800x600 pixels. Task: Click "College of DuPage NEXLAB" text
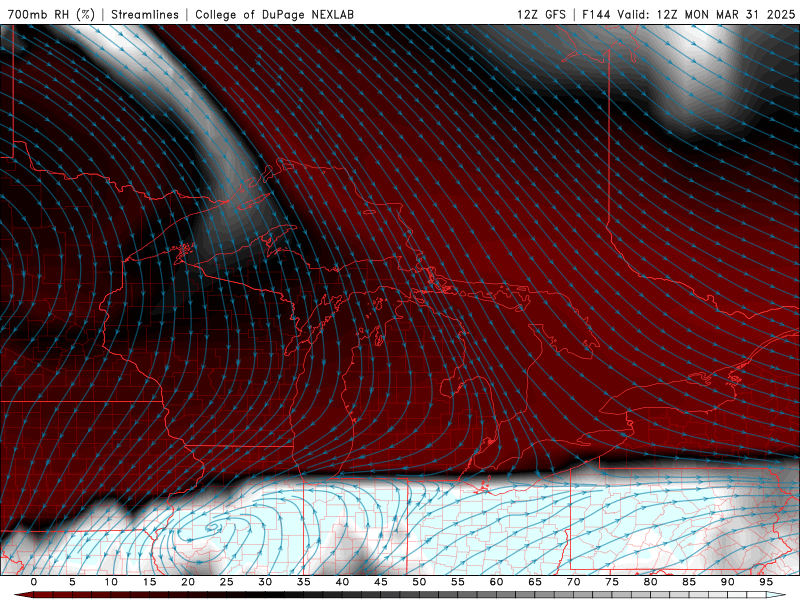tap(274, 14)
